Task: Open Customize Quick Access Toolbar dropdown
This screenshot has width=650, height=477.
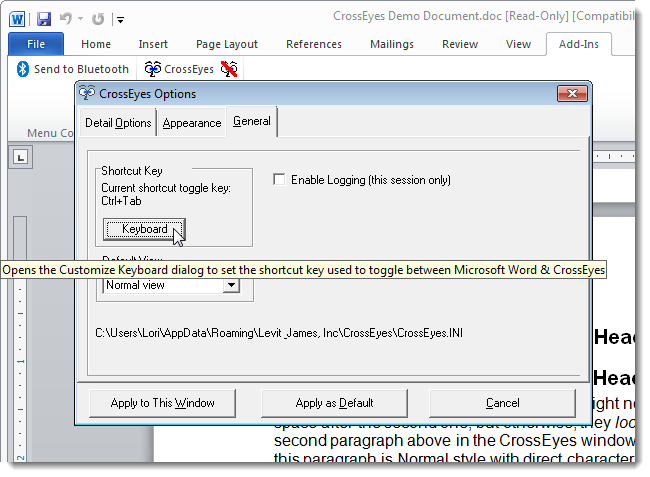Action: coord(120,19)
